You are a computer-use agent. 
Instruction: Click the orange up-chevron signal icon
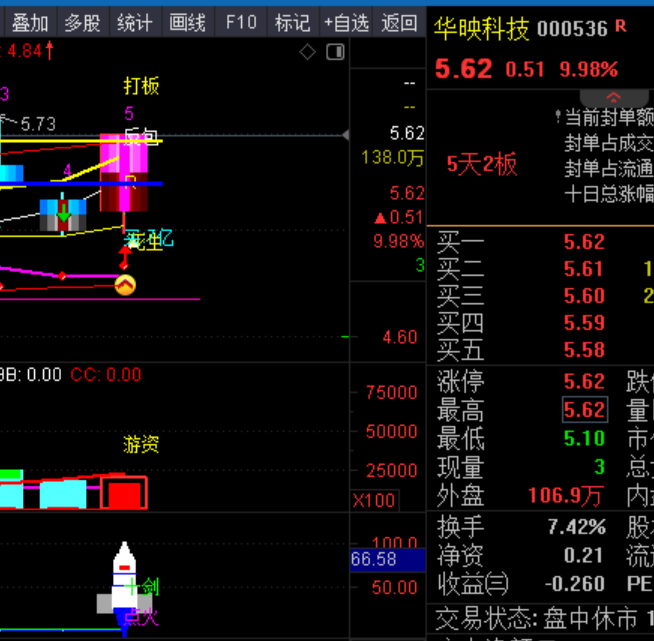[125, 285]
